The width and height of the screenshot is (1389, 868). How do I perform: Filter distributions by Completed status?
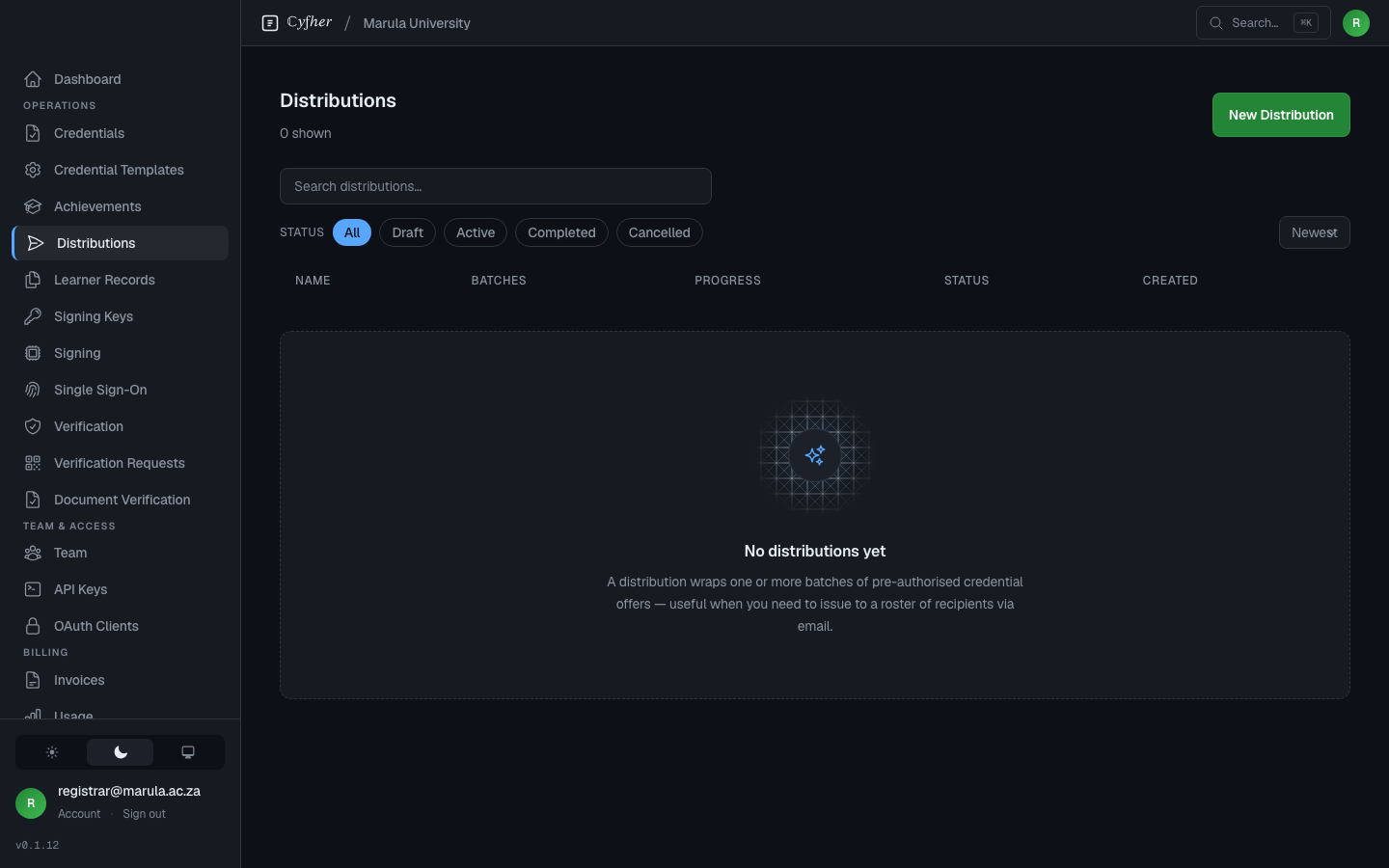click(x=561, y=232)
